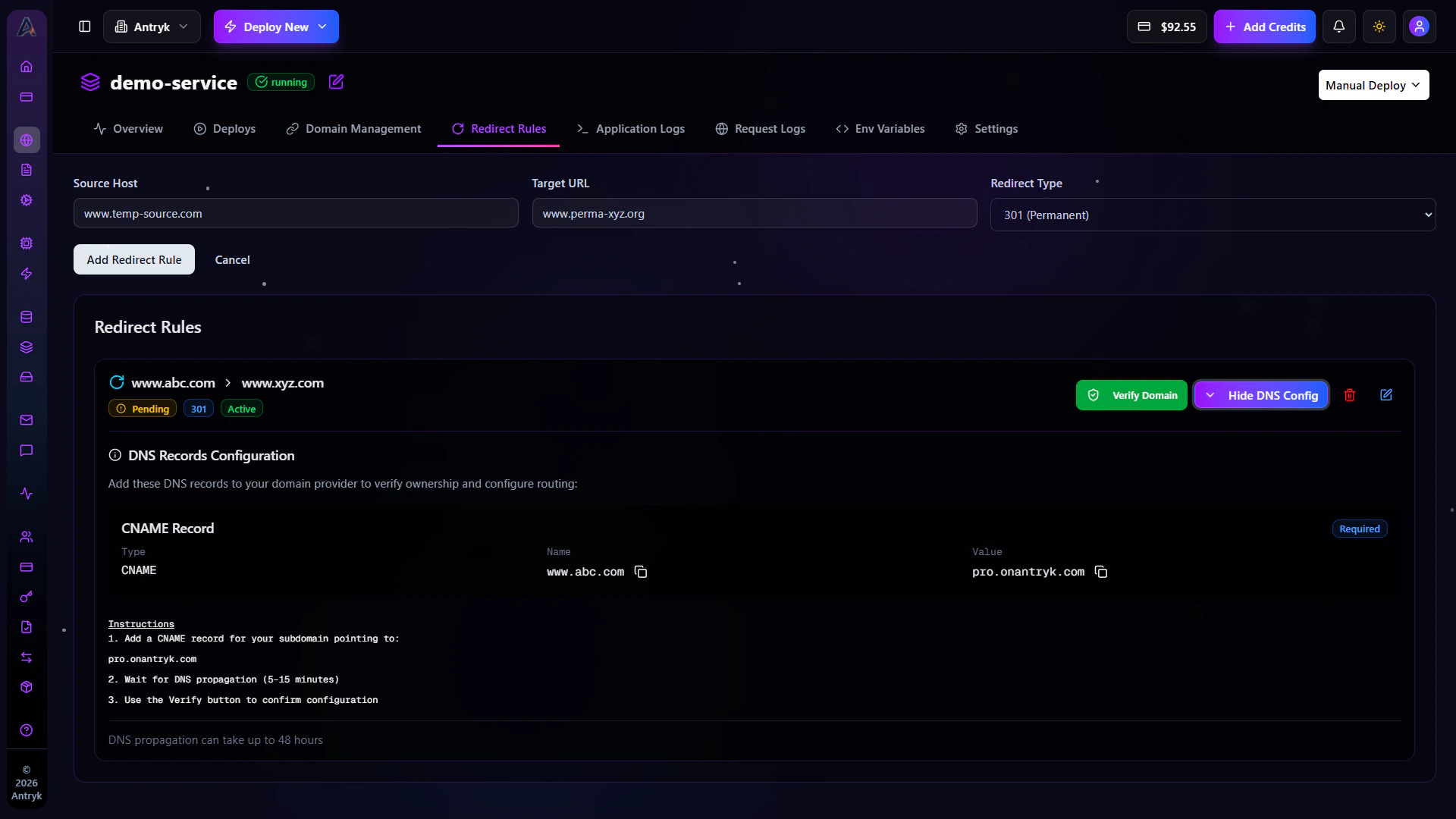The width and height of the screenshot is (1456, 819).
Task: Click the edit icon next to demo-service
Action: (336, 82)
